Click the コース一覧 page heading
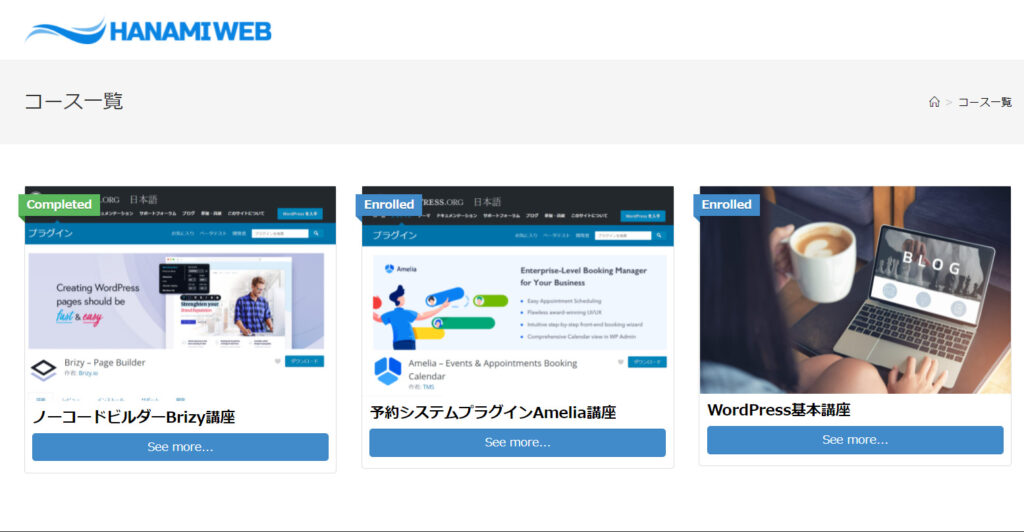The image size is (1024, 532). 74,101
